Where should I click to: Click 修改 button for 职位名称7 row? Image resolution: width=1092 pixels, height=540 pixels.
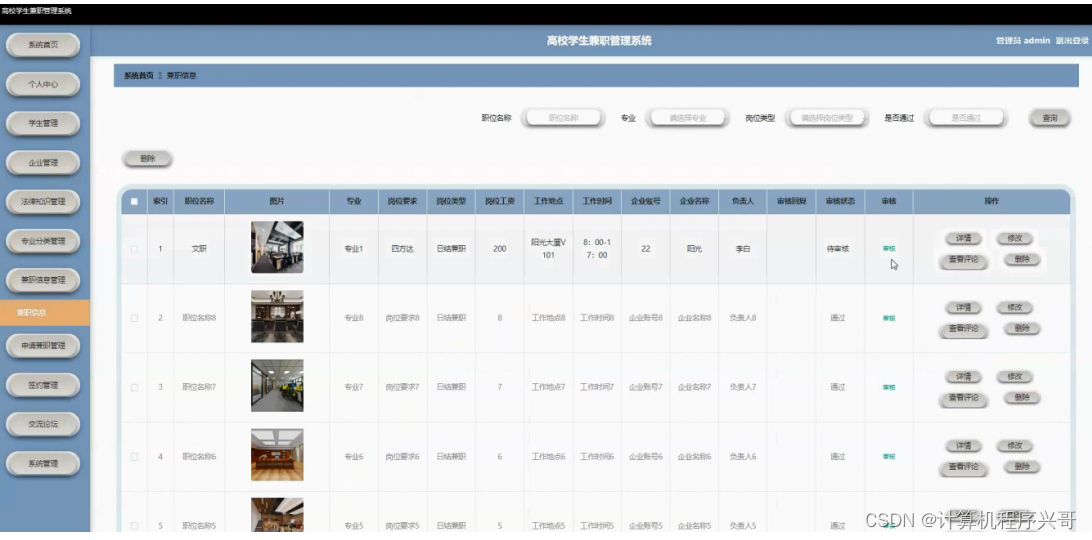tap(1014, 376)
